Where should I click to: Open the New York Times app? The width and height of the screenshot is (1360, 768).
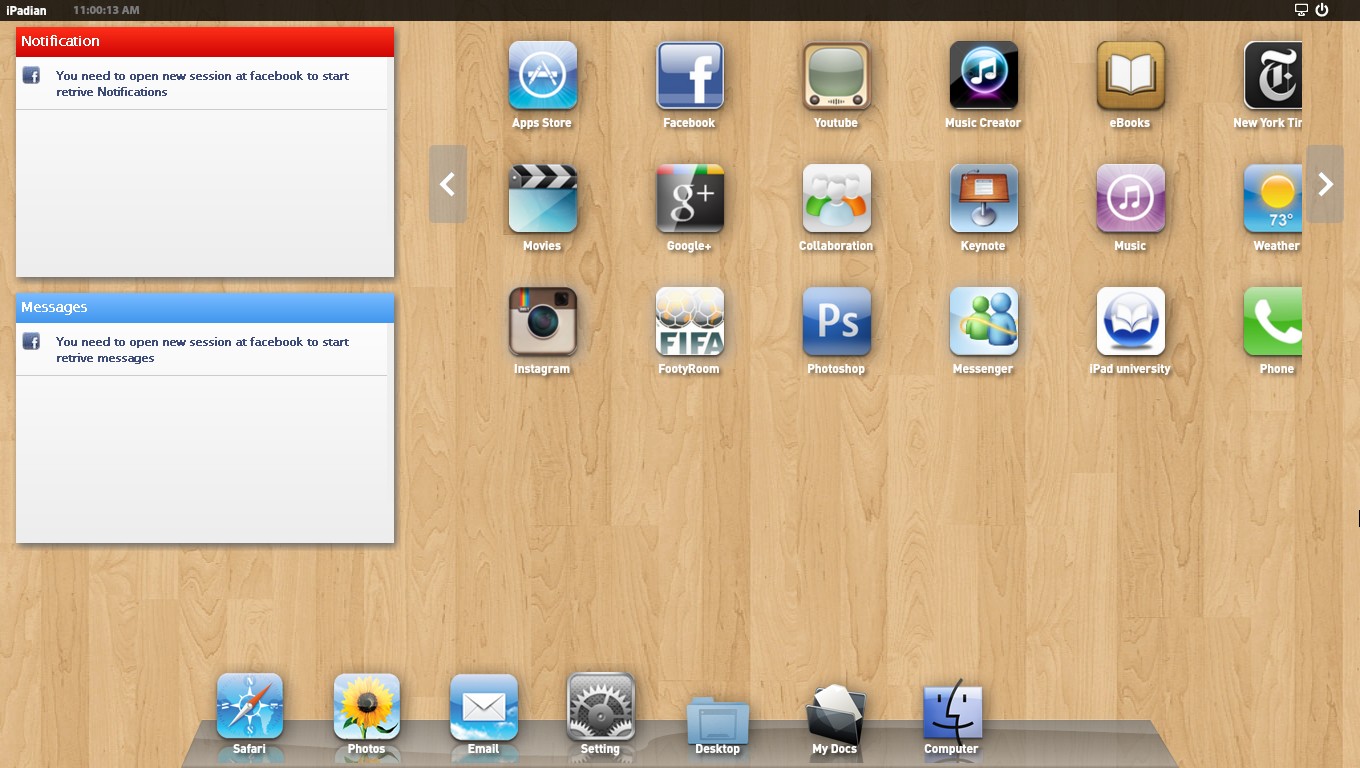1272,75
